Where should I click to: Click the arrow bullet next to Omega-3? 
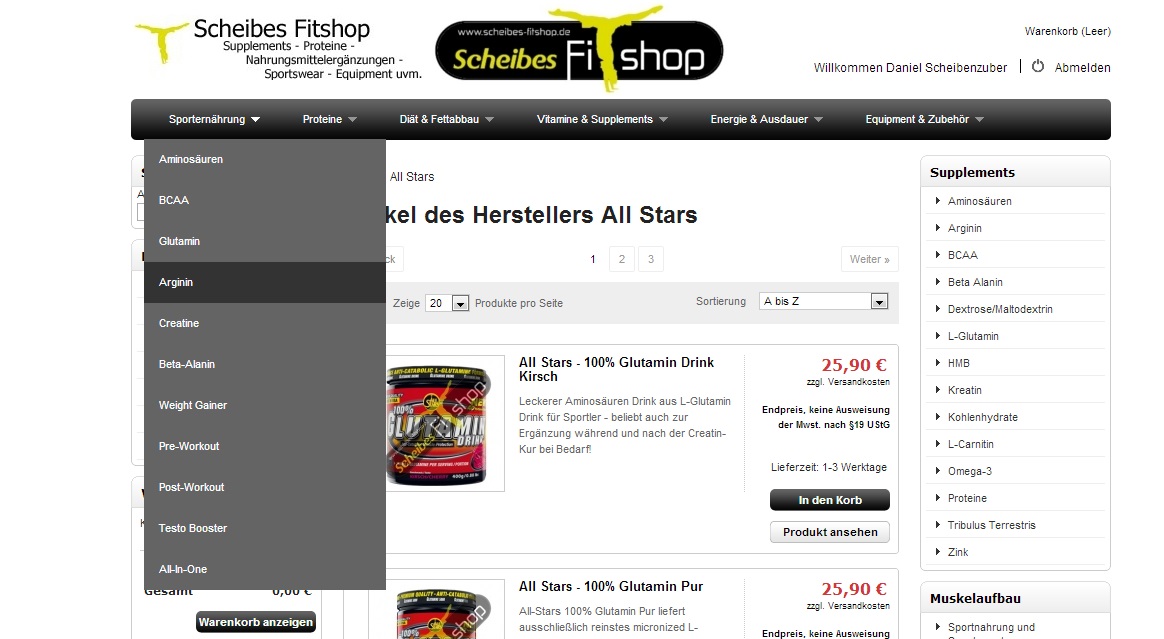[938, 471]
